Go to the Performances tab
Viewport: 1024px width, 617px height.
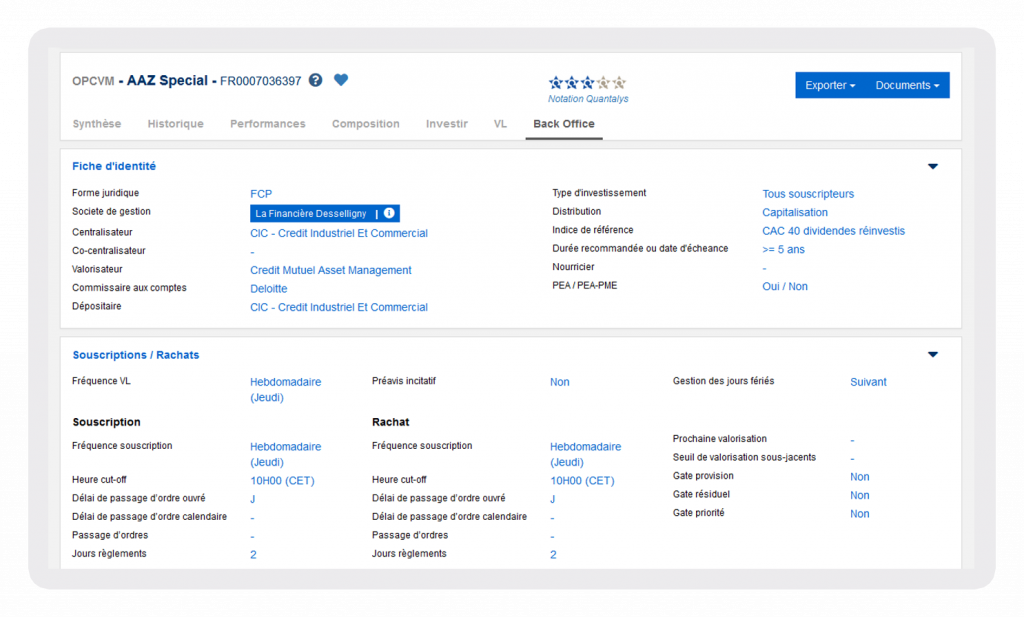[268, 124]
